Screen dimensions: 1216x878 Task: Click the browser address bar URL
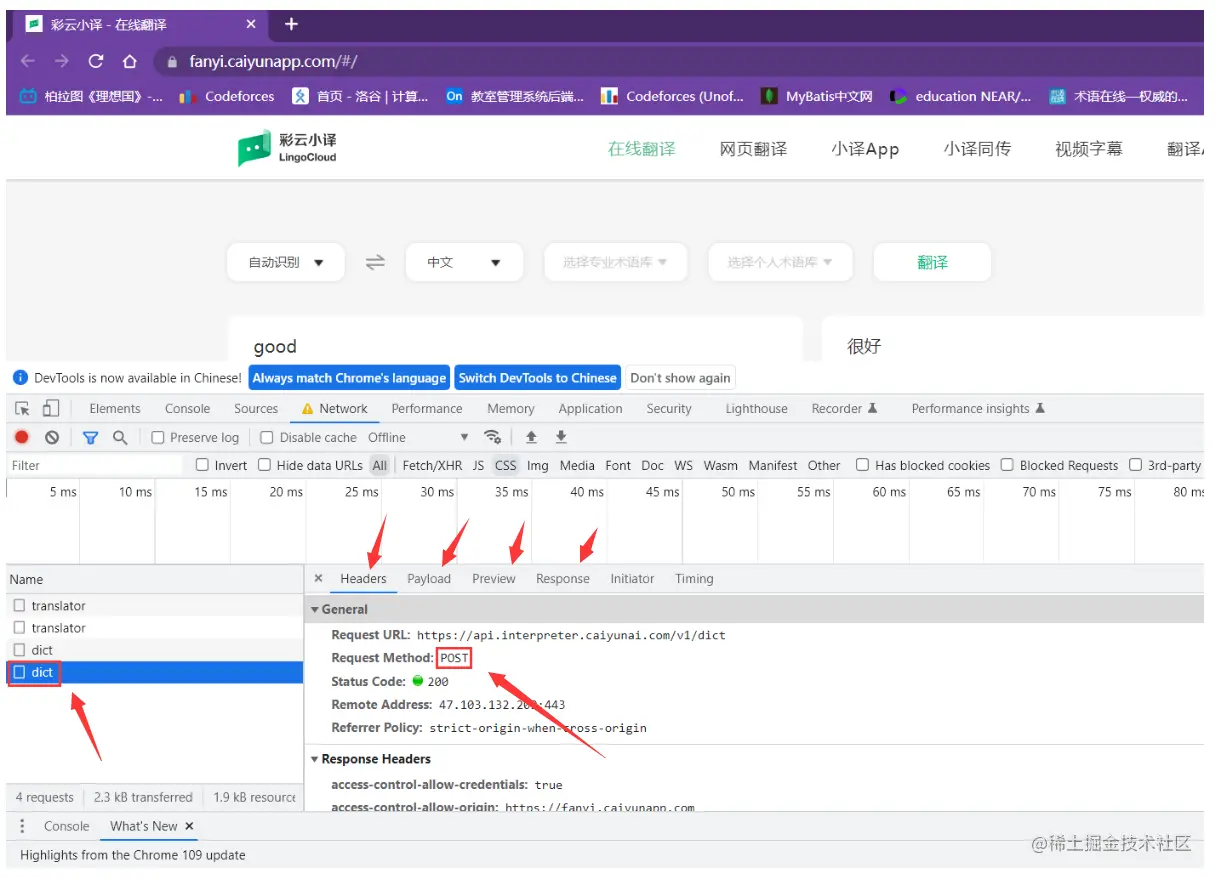click(x=274, y=61)
